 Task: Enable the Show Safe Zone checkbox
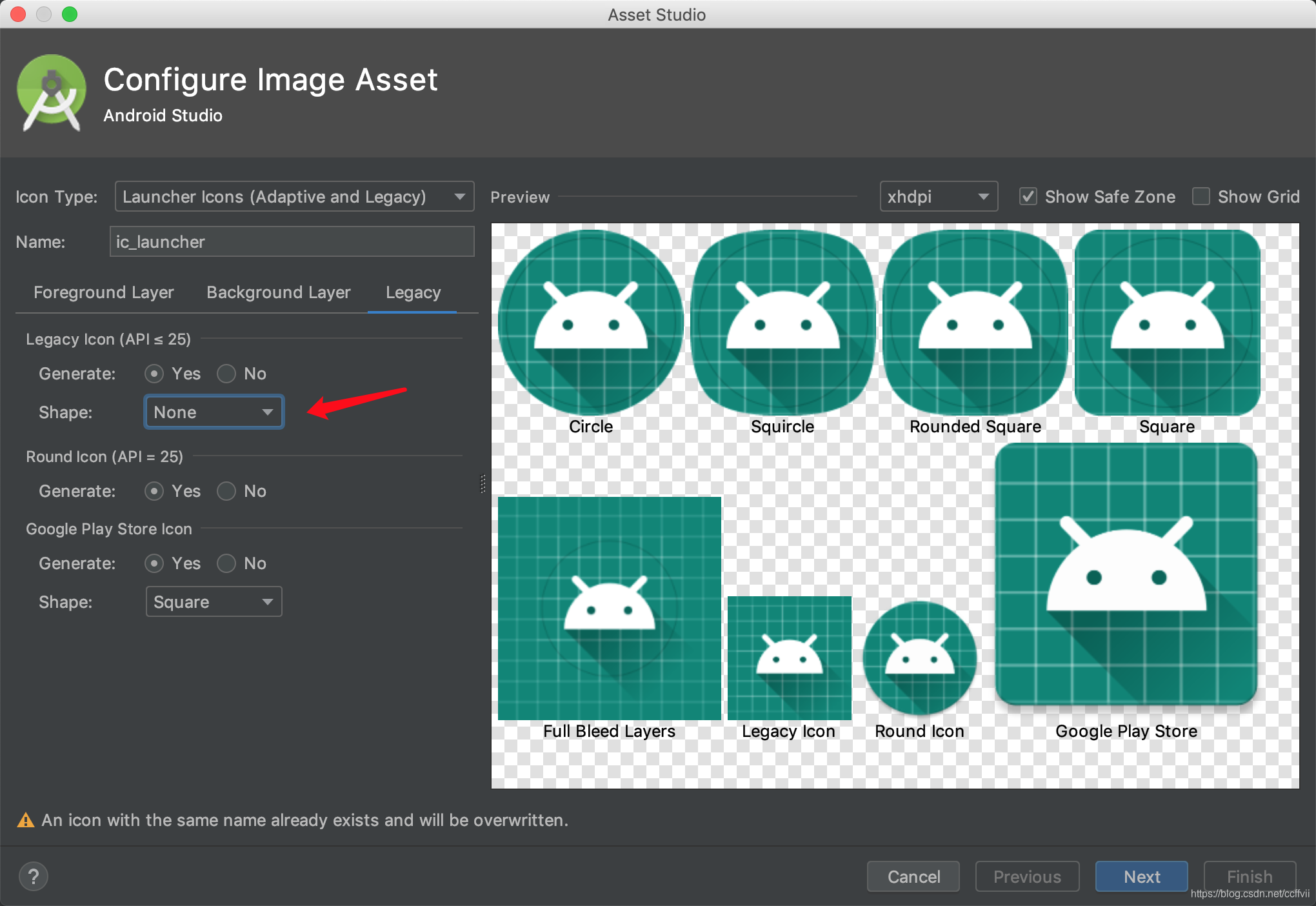pos(1028,196)
